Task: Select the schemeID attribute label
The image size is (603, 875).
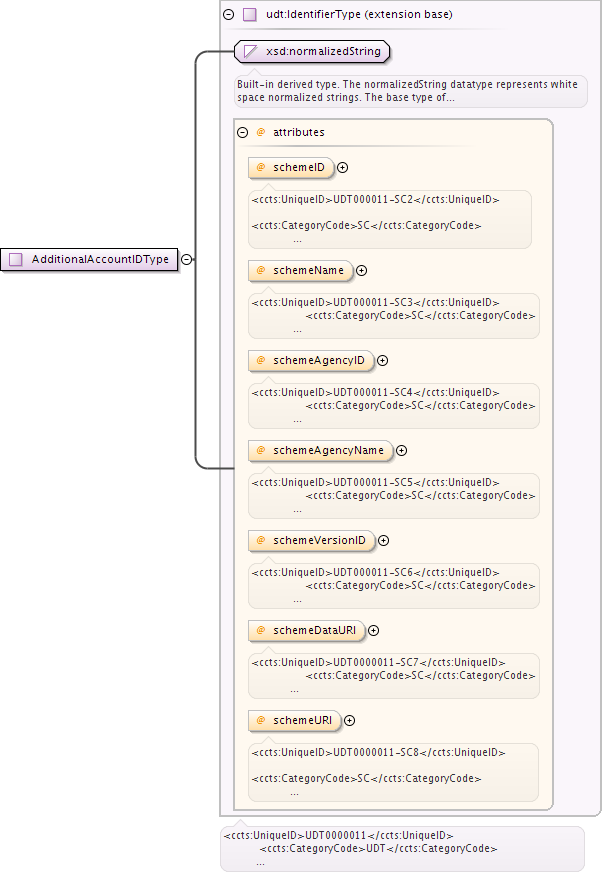Action: (x=298, y=167)
